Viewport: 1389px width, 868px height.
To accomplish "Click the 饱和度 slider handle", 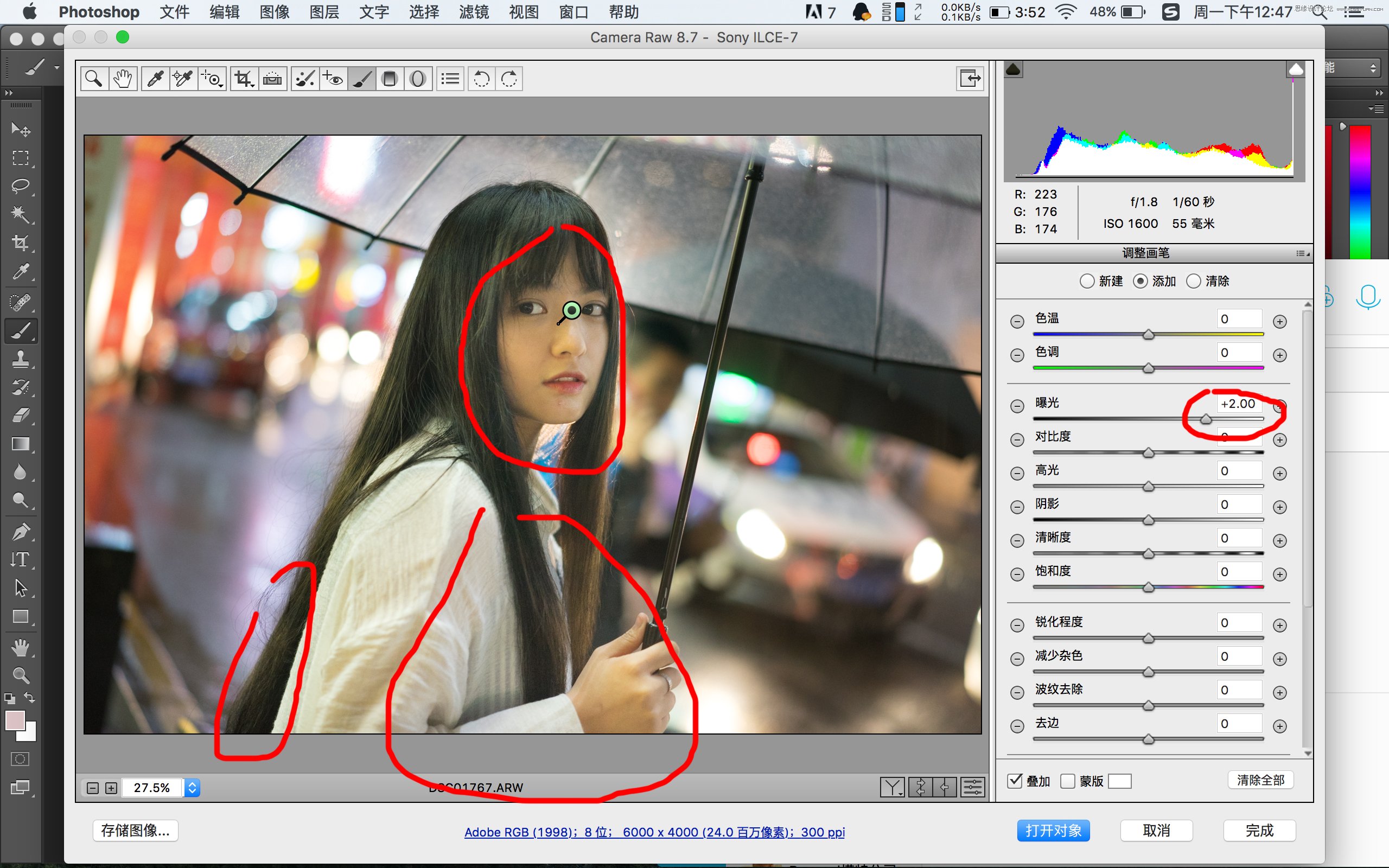I will 1149,588.
